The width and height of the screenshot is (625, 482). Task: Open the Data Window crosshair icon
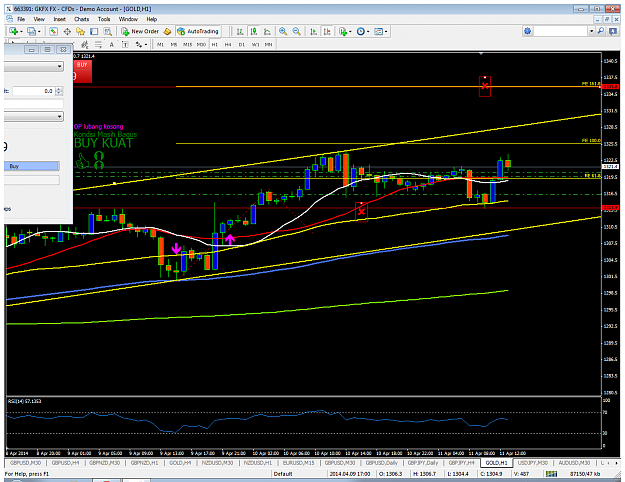67,31
